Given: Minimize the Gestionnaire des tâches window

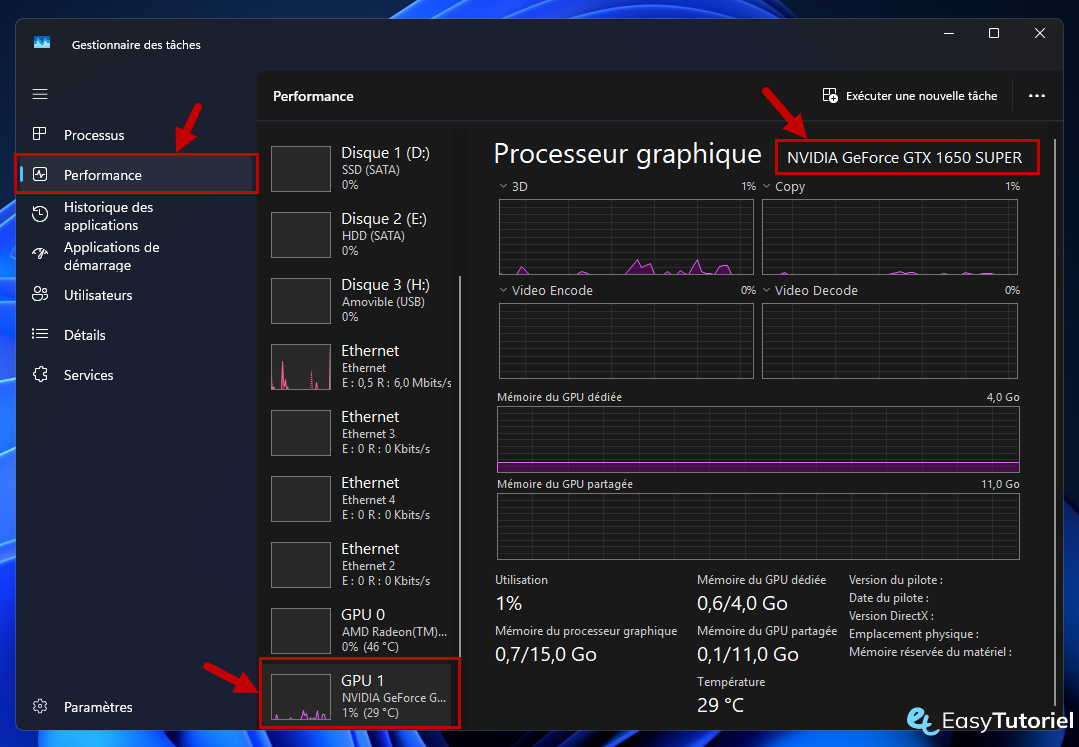Looking at the screenshot, I should 948,33.
